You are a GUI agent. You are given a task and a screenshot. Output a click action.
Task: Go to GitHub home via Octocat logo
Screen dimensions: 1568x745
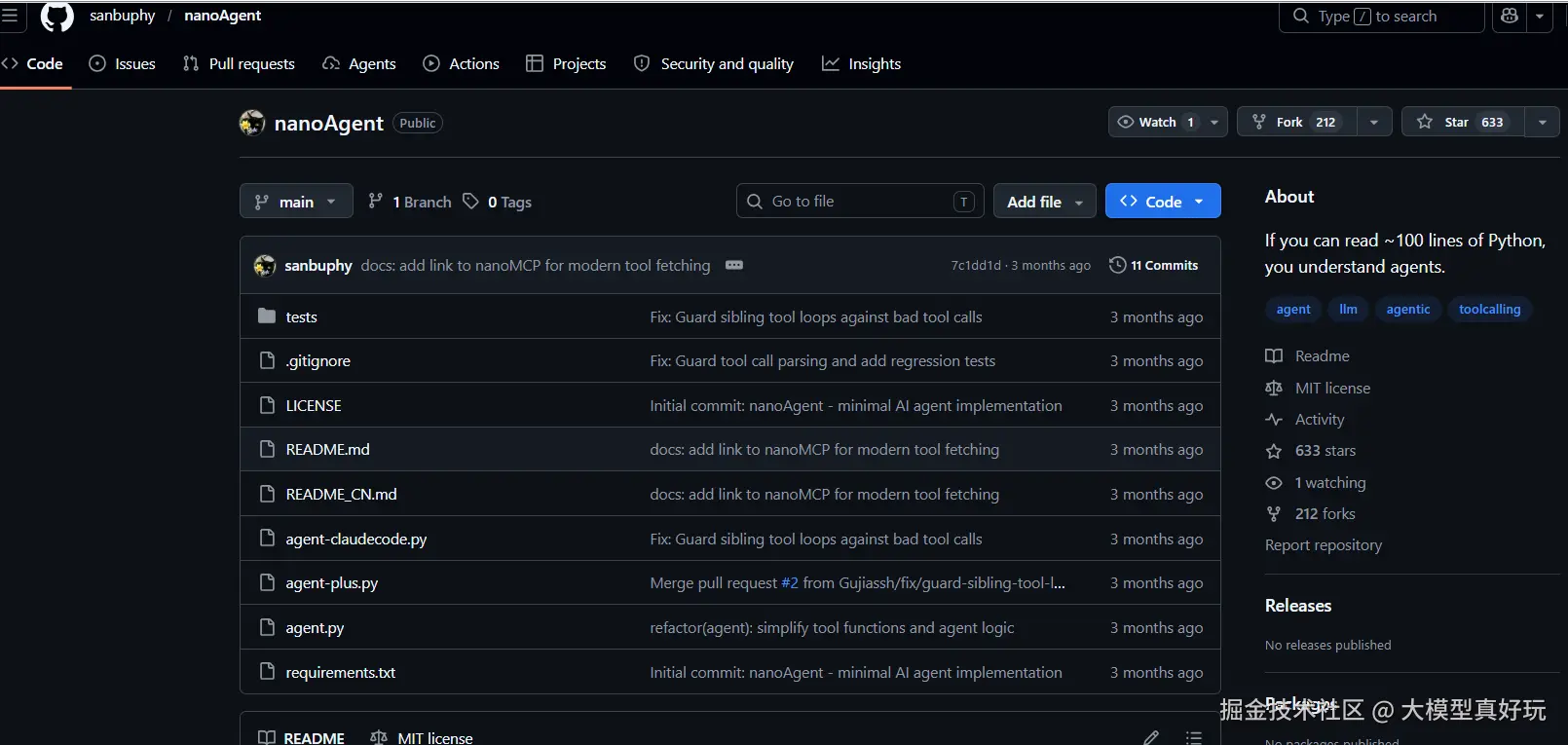point(57,16)
